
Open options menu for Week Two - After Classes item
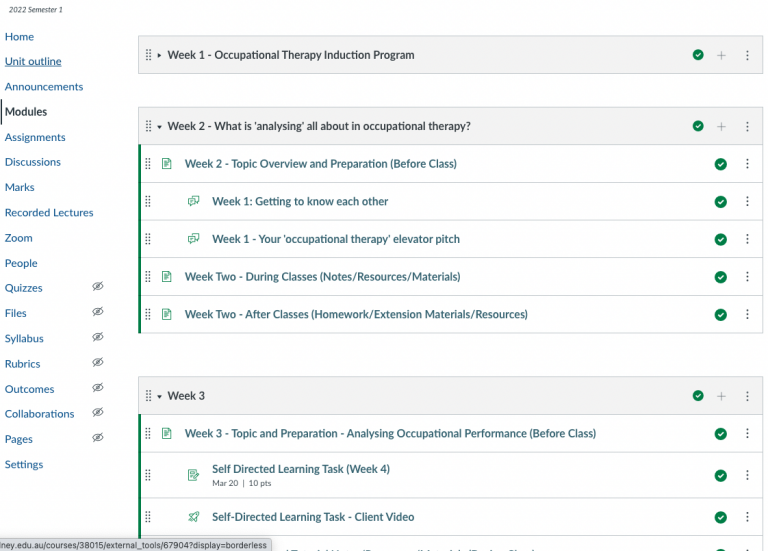[x=747, y=315]
